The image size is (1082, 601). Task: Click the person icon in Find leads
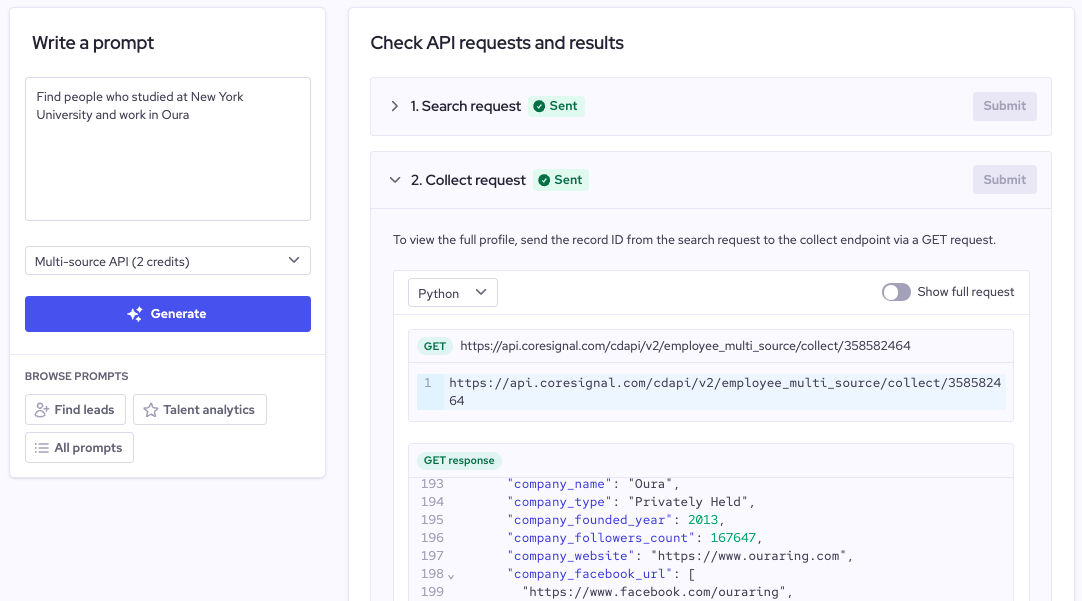42,410
